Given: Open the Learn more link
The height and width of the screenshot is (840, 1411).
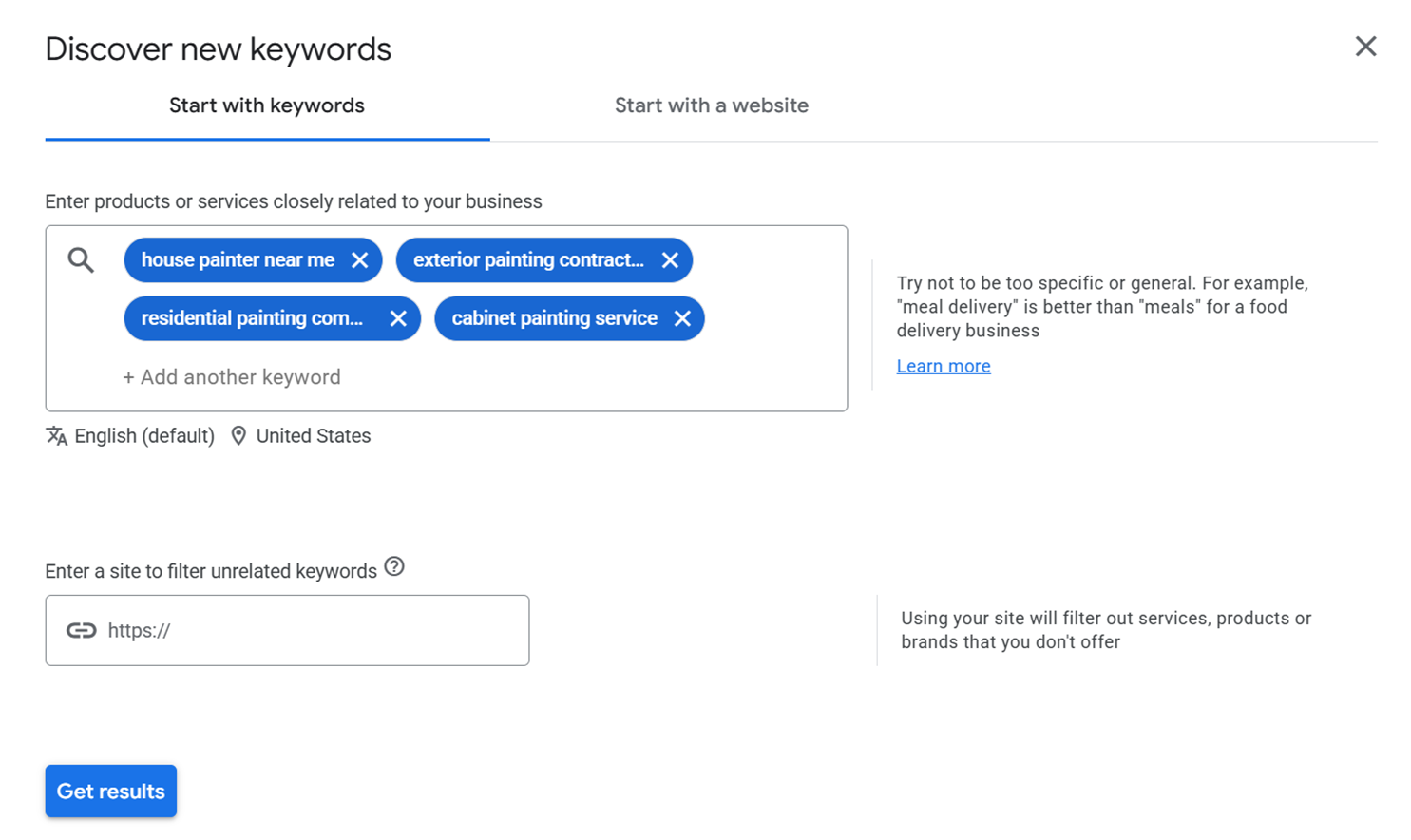Looking at the screenshot, I should click(x=944, y=366).
